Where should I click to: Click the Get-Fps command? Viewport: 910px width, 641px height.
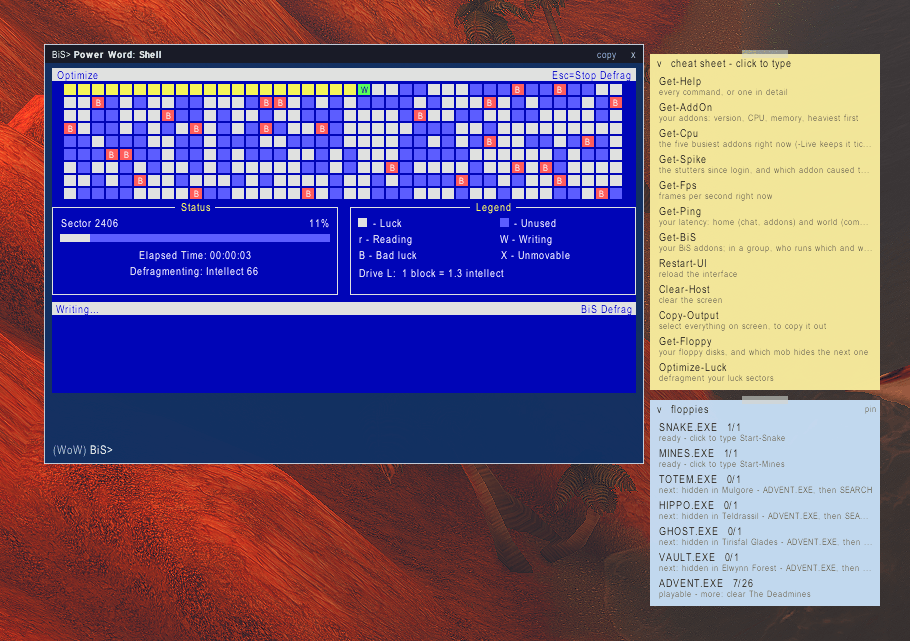(765, 190)
